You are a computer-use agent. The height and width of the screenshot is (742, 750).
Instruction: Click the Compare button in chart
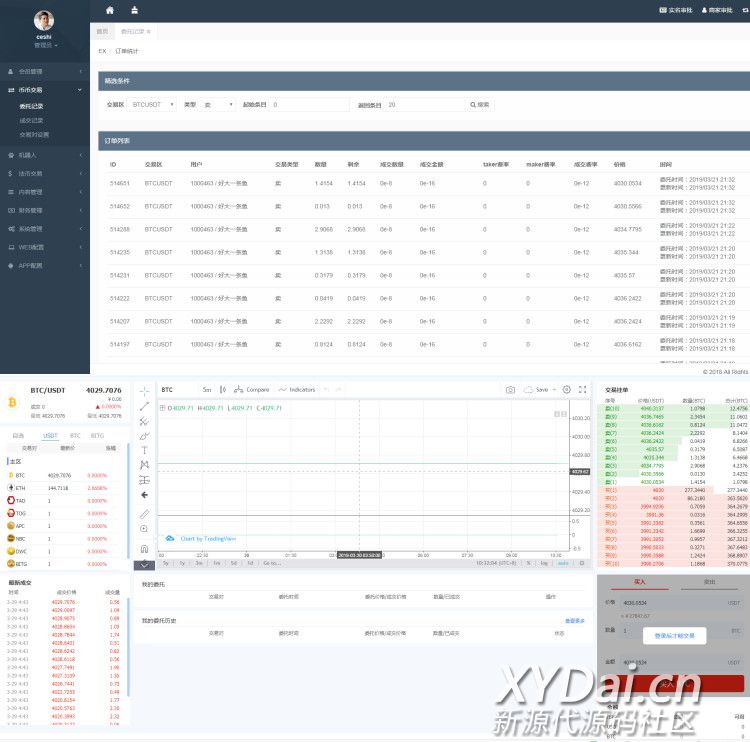point(252,389)
